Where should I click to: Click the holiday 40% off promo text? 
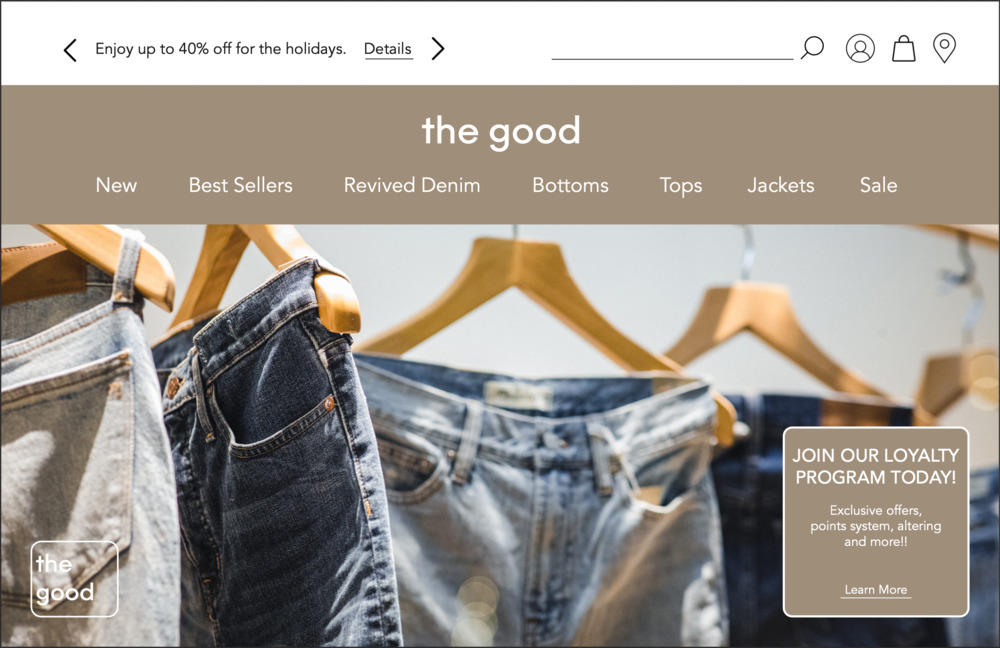(x=220, y=49)
